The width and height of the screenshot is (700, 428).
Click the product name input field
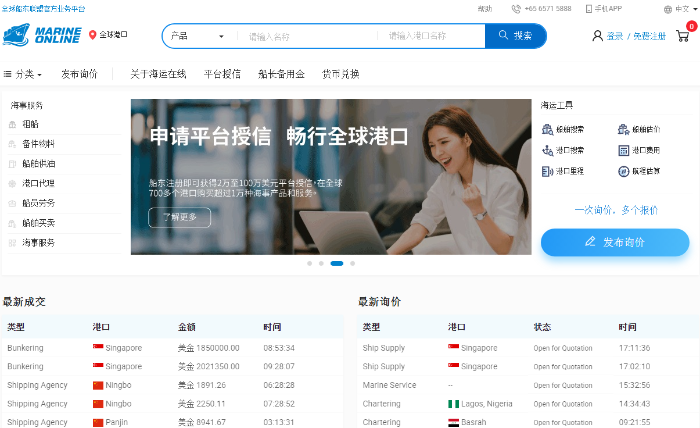pyautogui.click(x=305, y=36)
